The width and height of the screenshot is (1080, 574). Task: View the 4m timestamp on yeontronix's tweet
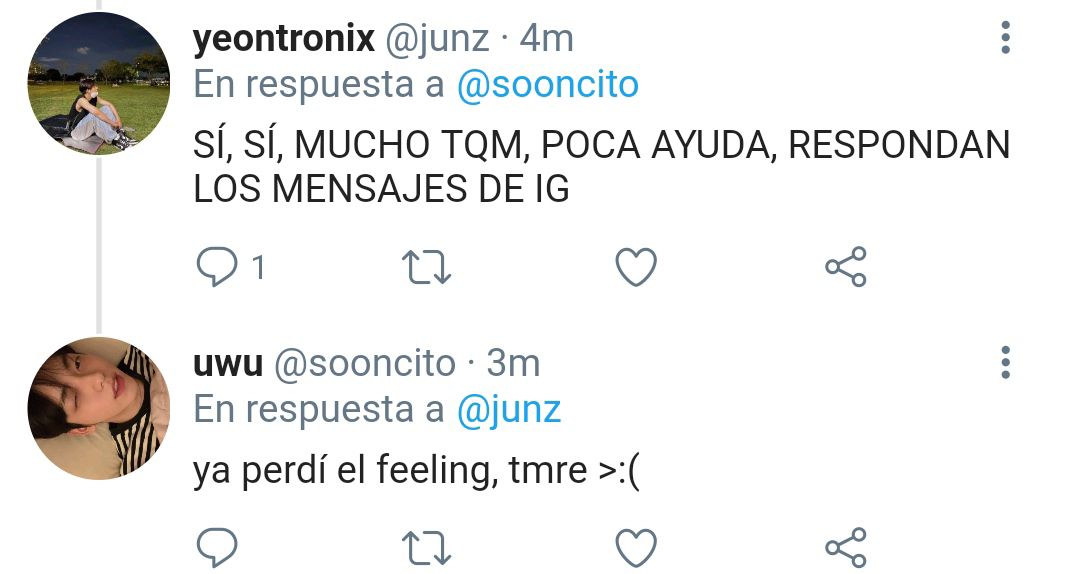click(x=546, y=39)
